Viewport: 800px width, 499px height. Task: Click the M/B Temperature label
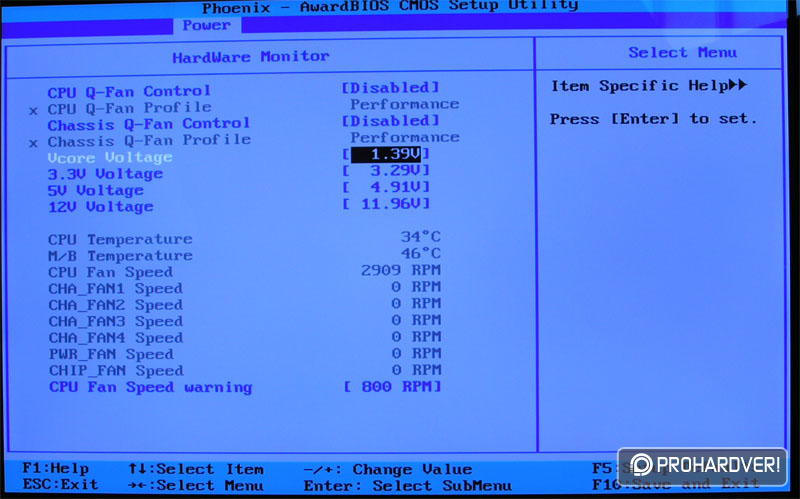click(x=120, y=256)
